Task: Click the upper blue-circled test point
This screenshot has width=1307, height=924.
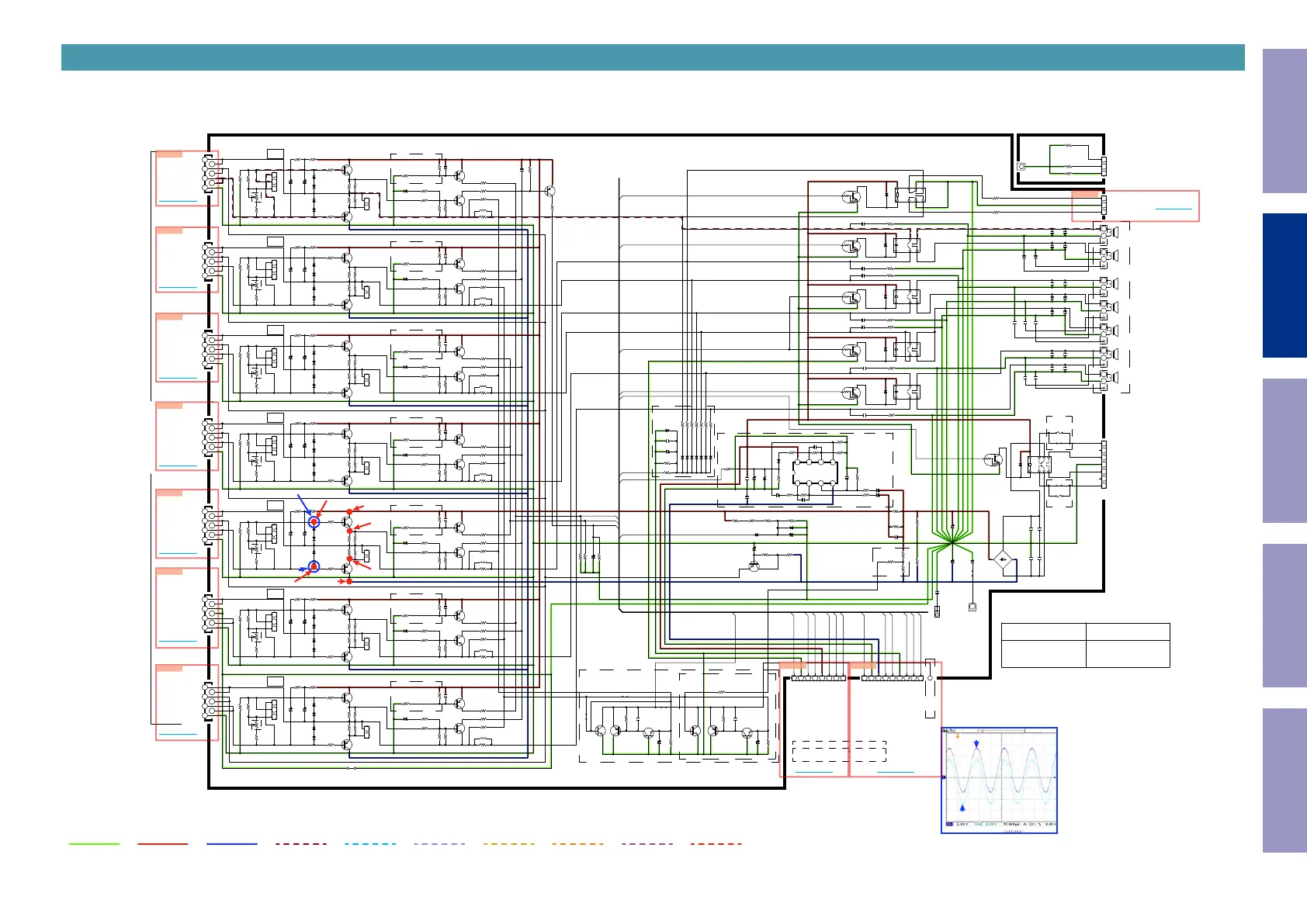Action: [314, 522]
